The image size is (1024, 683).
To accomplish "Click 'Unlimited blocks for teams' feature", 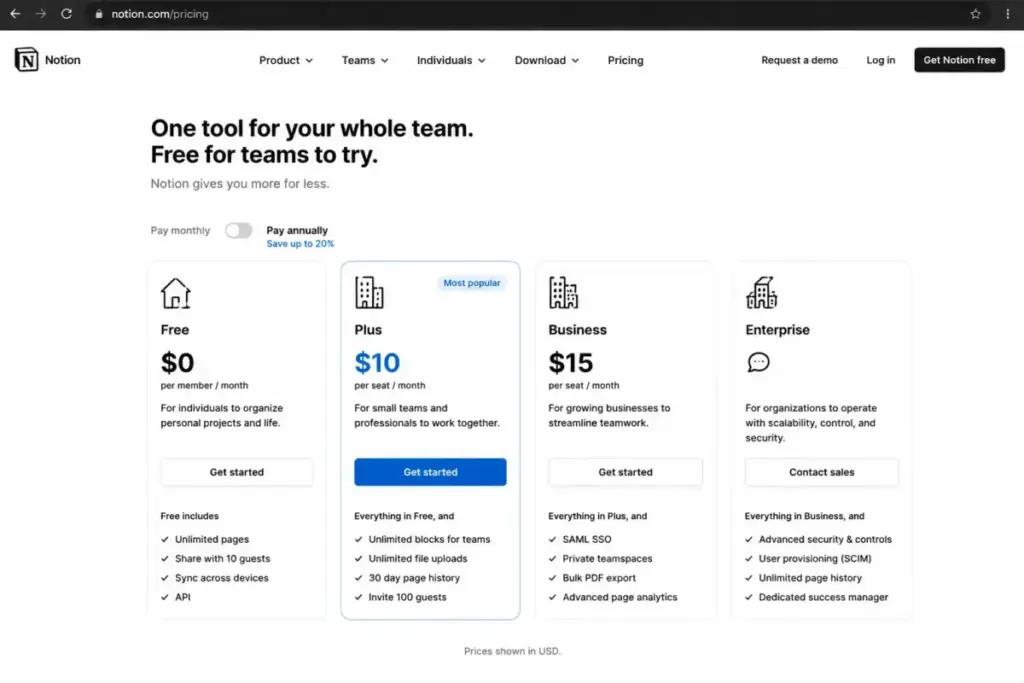I will coord(429,539).
